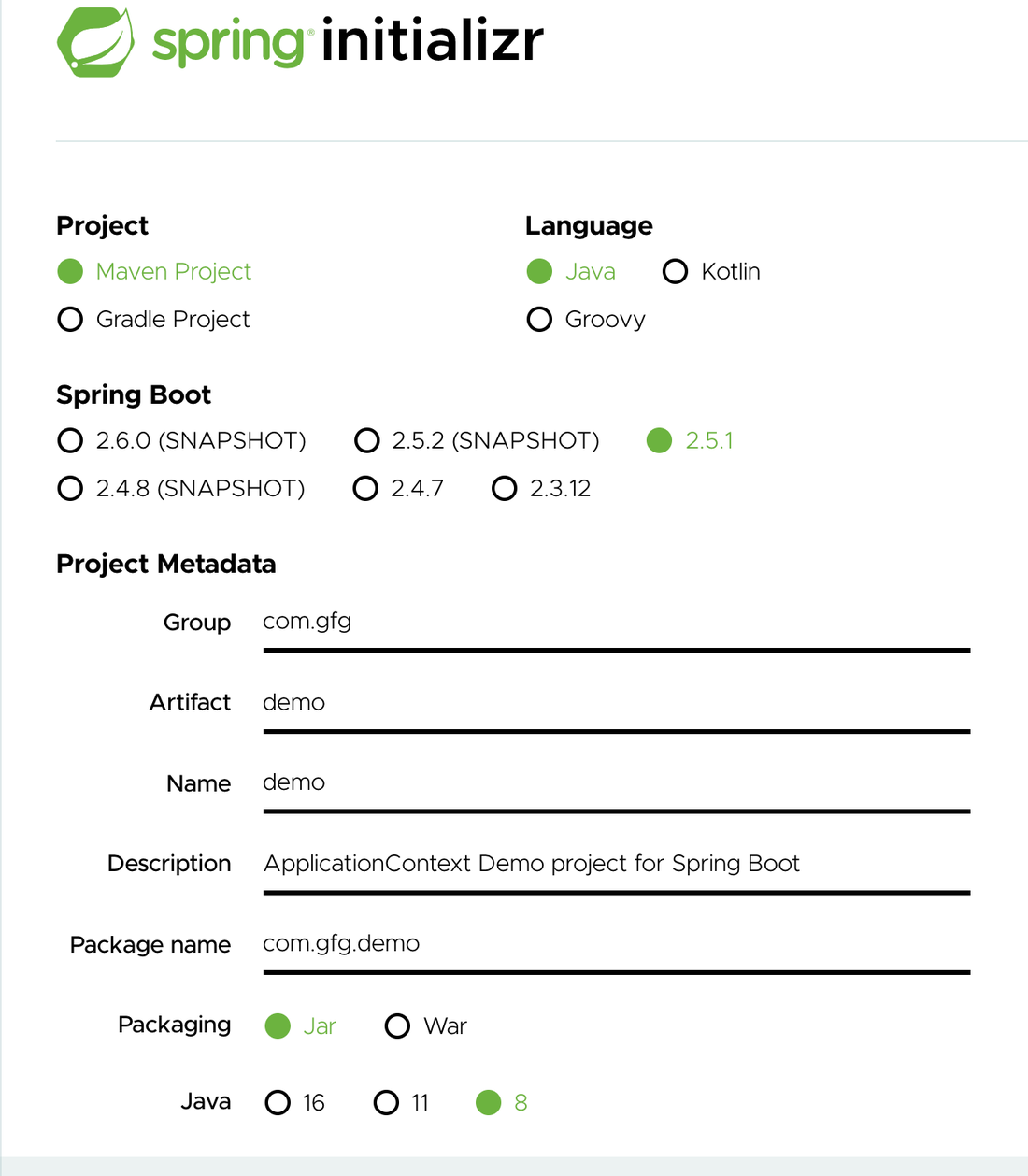Select Java version 16

point(278,1103)
